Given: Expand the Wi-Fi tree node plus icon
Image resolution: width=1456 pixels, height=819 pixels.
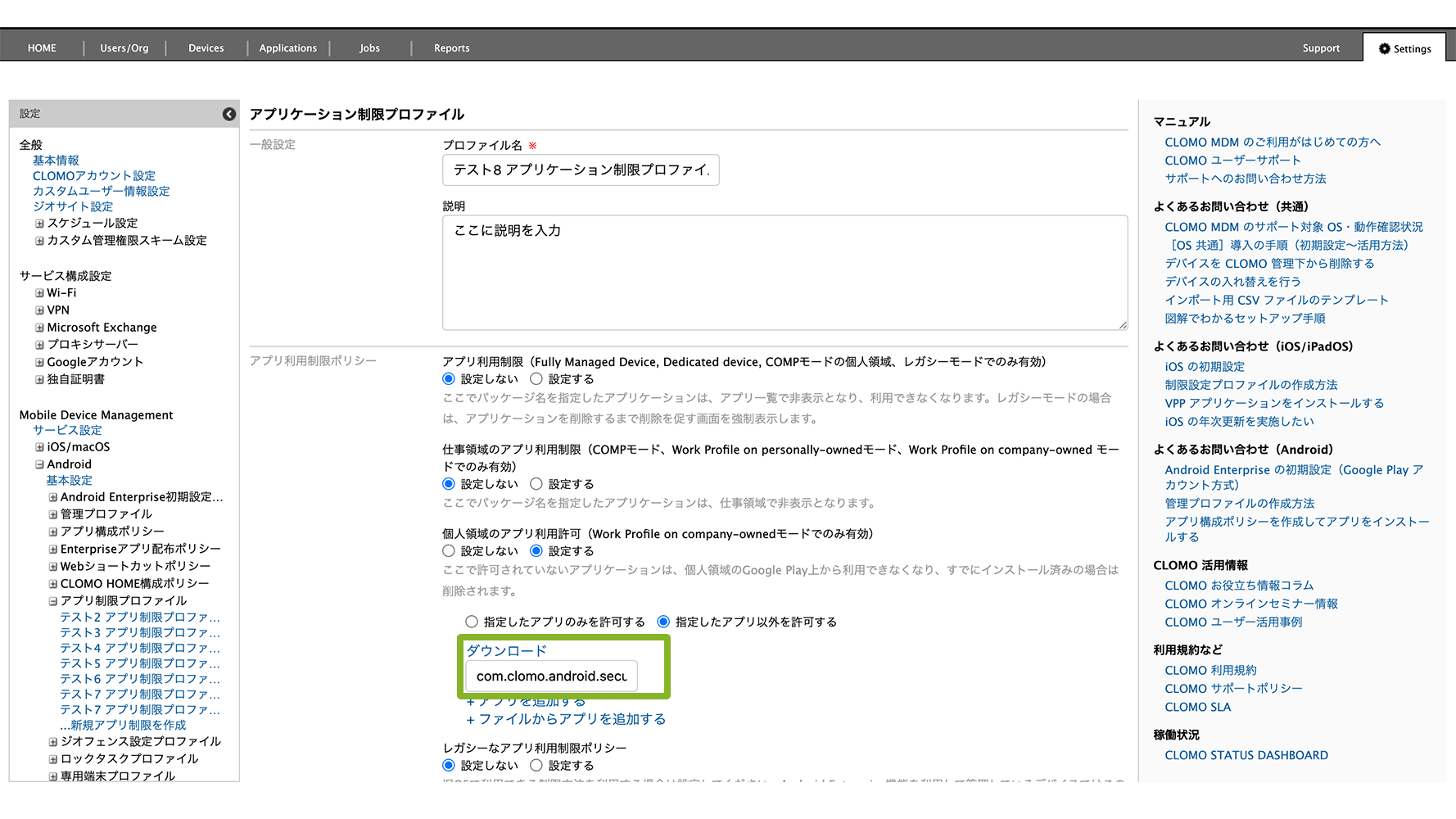Looking at the screenshot, I should 39,293.
